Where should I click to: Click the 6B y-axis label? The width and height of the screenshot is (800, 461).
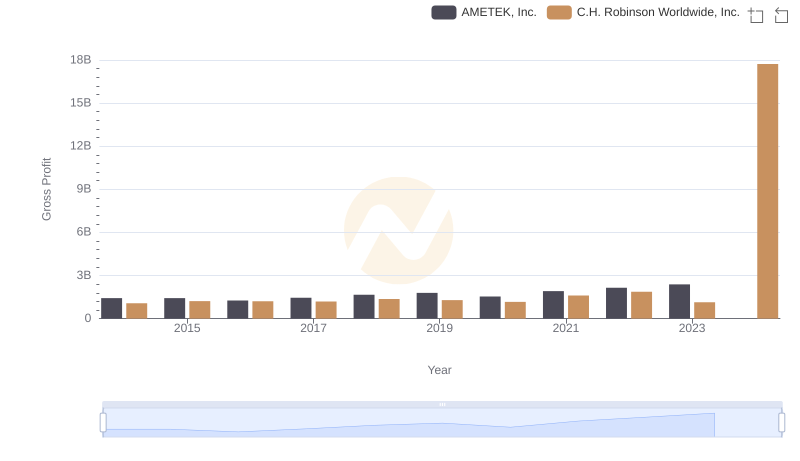point(84,232)
